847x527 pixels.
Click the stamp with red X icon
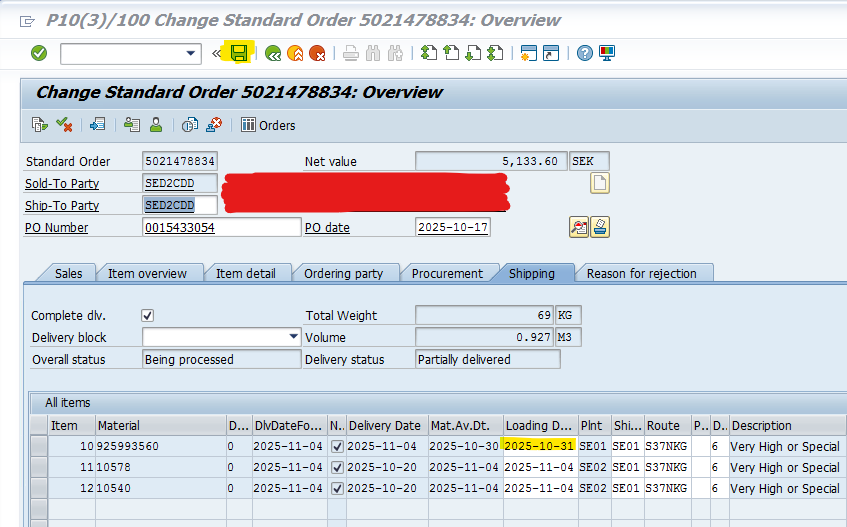click(x=214, y=125)
